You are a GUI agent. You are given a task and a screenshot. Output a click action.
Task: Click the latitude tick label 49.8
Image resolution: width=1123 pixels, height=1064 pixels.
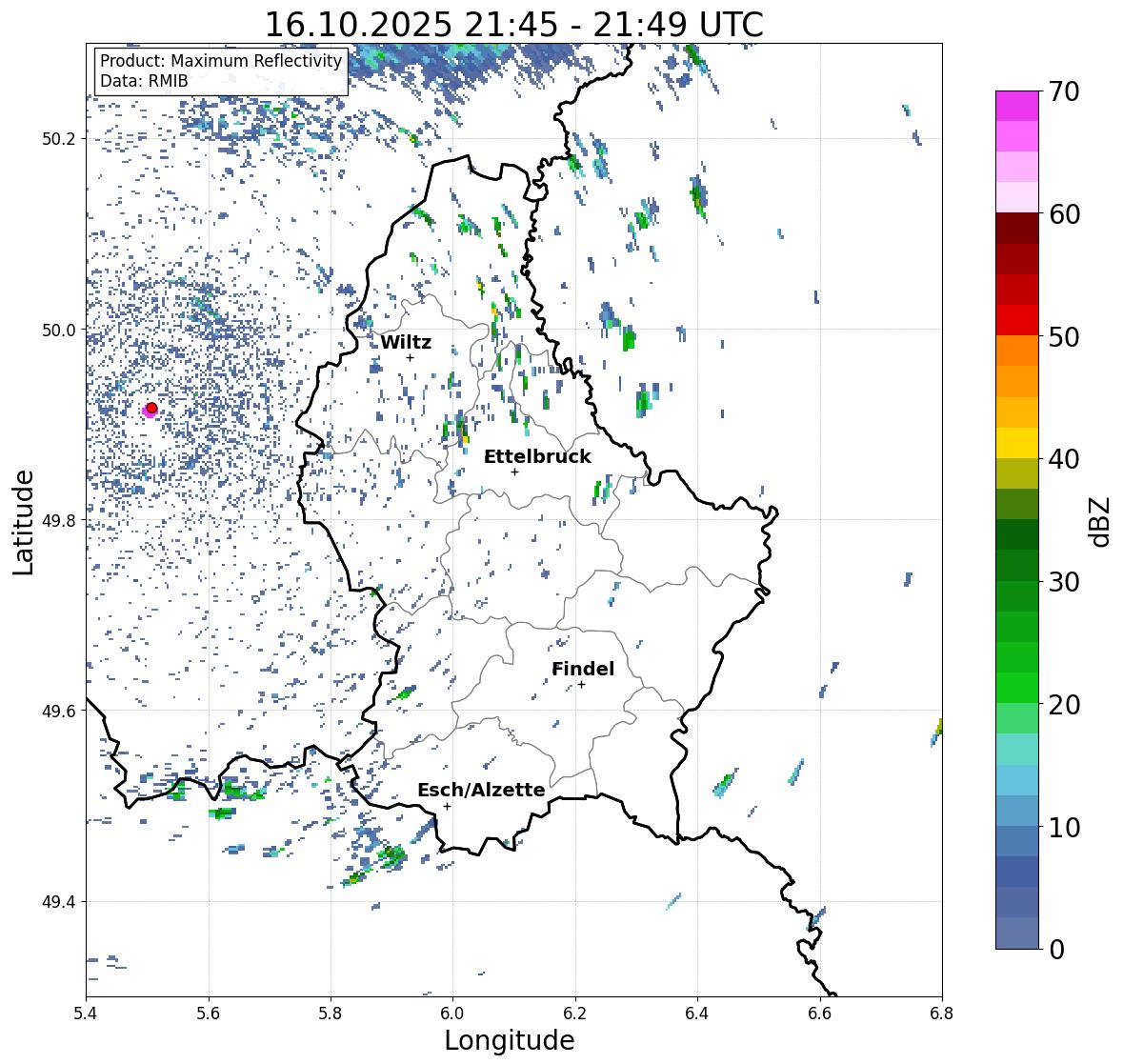(x=59, y=520)
